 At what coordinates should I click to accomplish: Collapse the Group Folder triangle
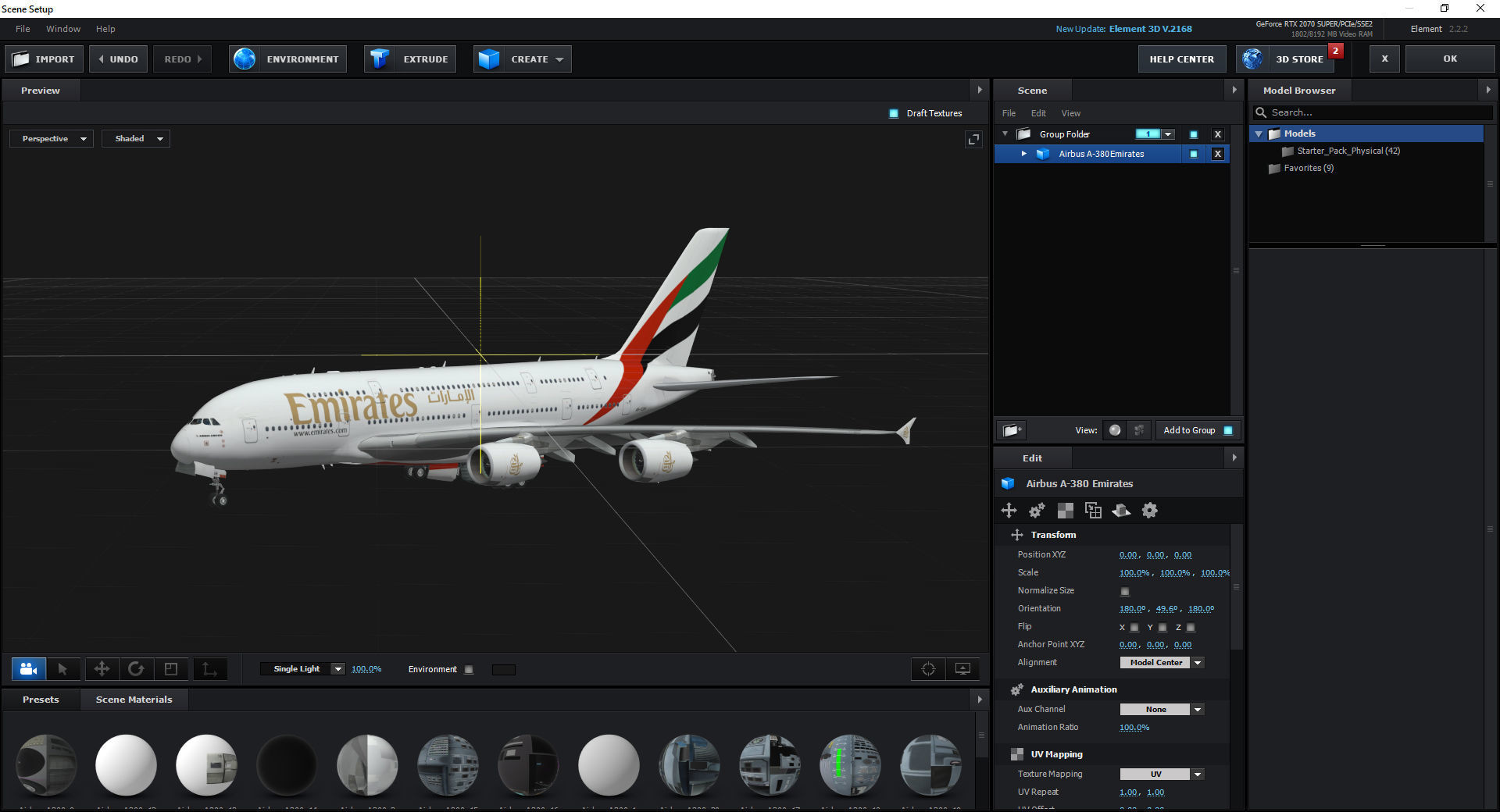click(1005, 134)
